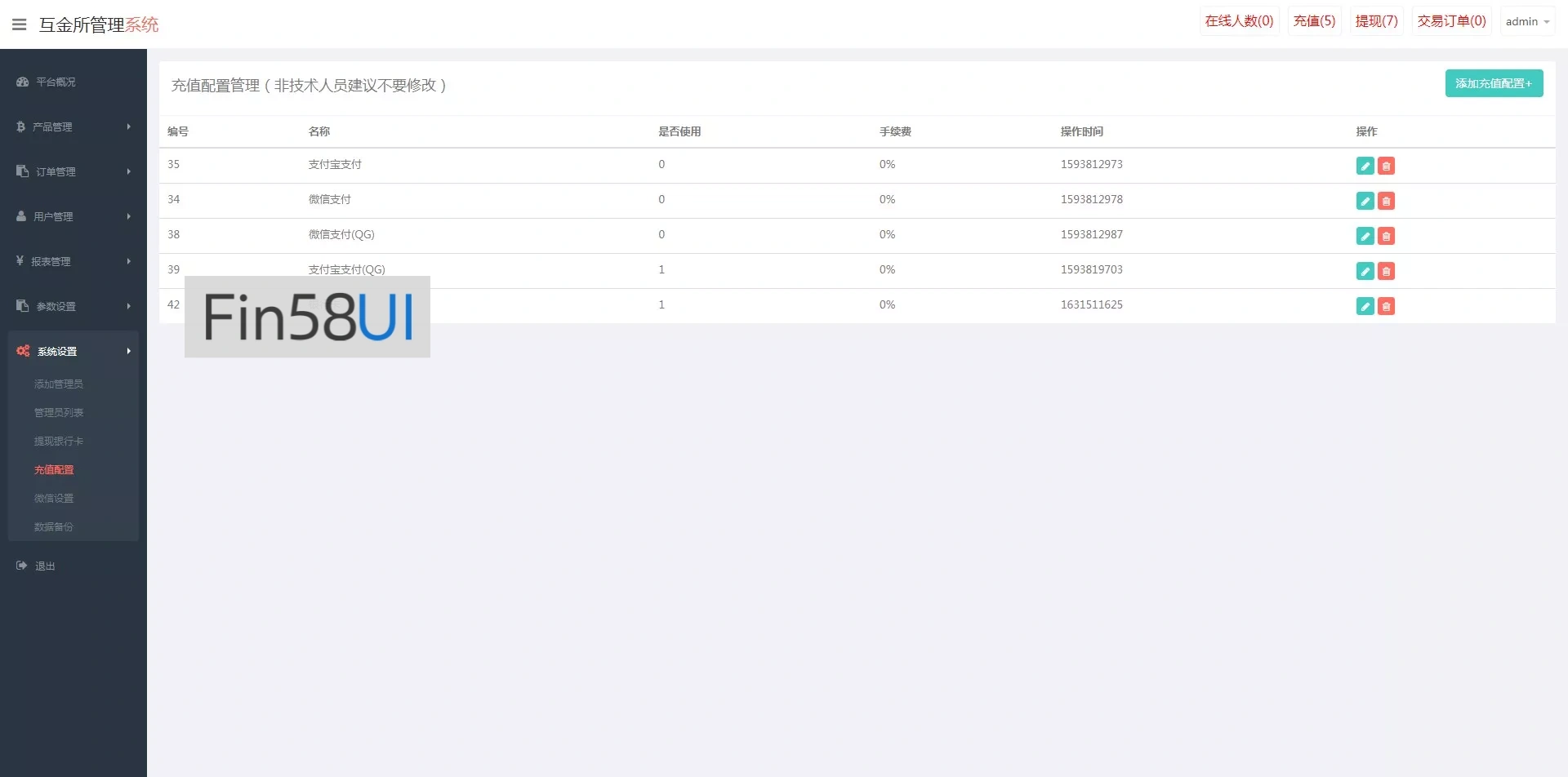Screen dimensions: 1568x777
Task: Click 退出 to log out
Action: (45, 566)
